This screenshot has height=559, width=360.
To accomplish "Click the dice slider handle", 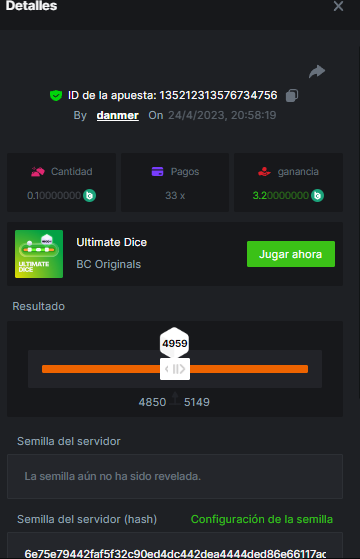I will [x=175, y=369].
